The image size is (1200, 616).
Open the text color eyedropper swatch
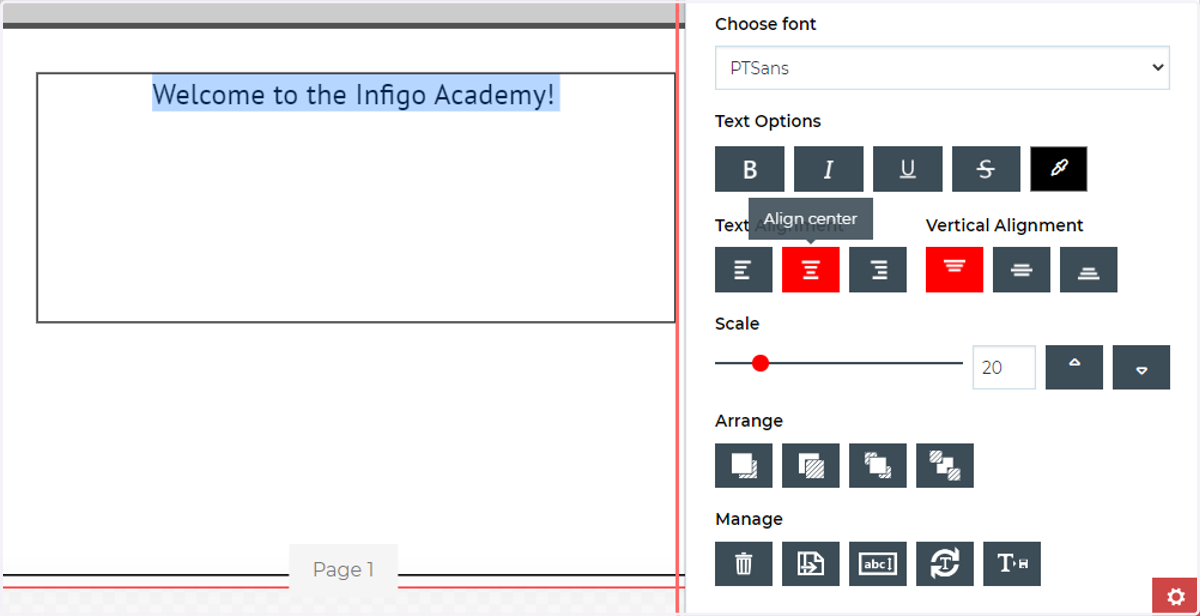pos(1058,169)
